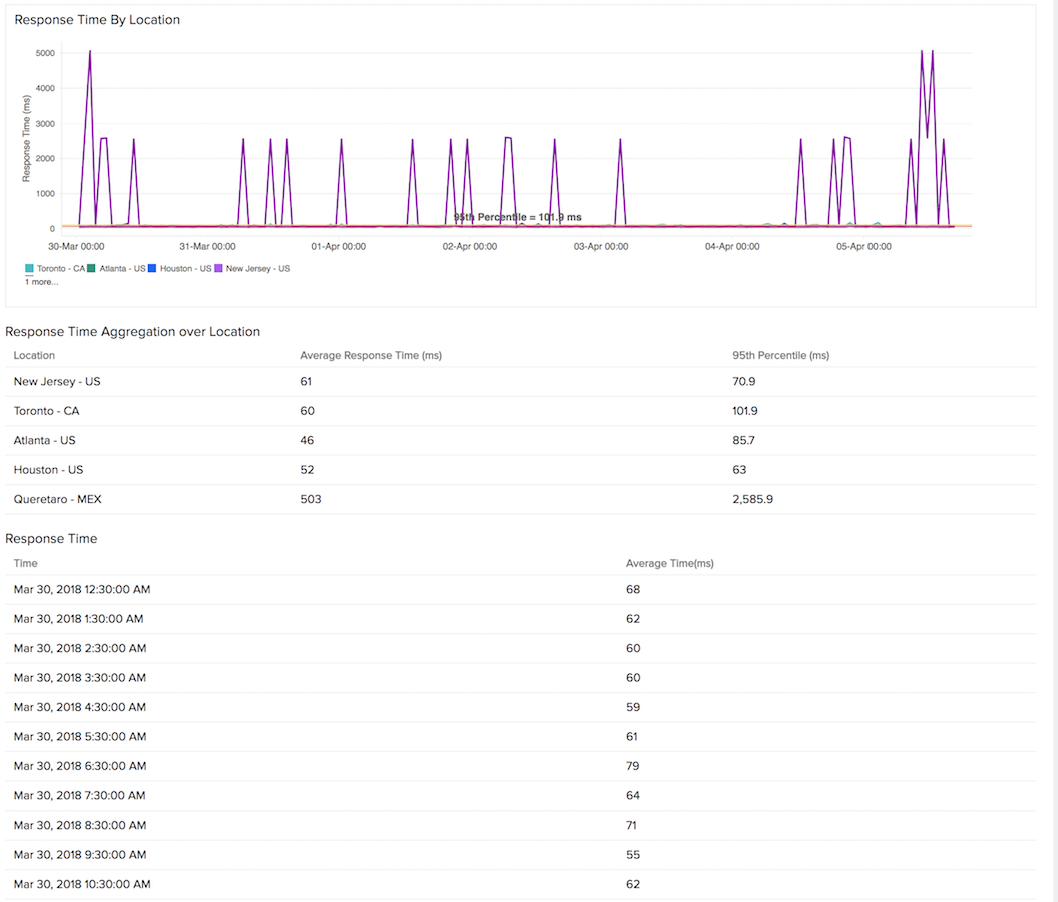1058x902 pixels.
Task: Toggle Toronto - CA series via legend label
Action: pos(61,268)
